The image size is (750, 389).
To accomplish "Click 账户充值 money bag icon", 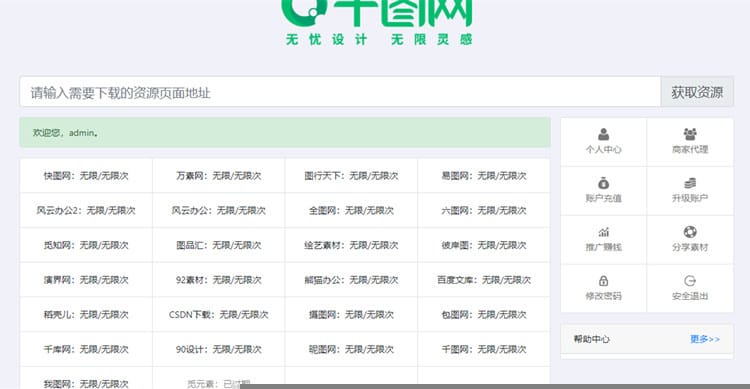I will (x=604, y=183).
